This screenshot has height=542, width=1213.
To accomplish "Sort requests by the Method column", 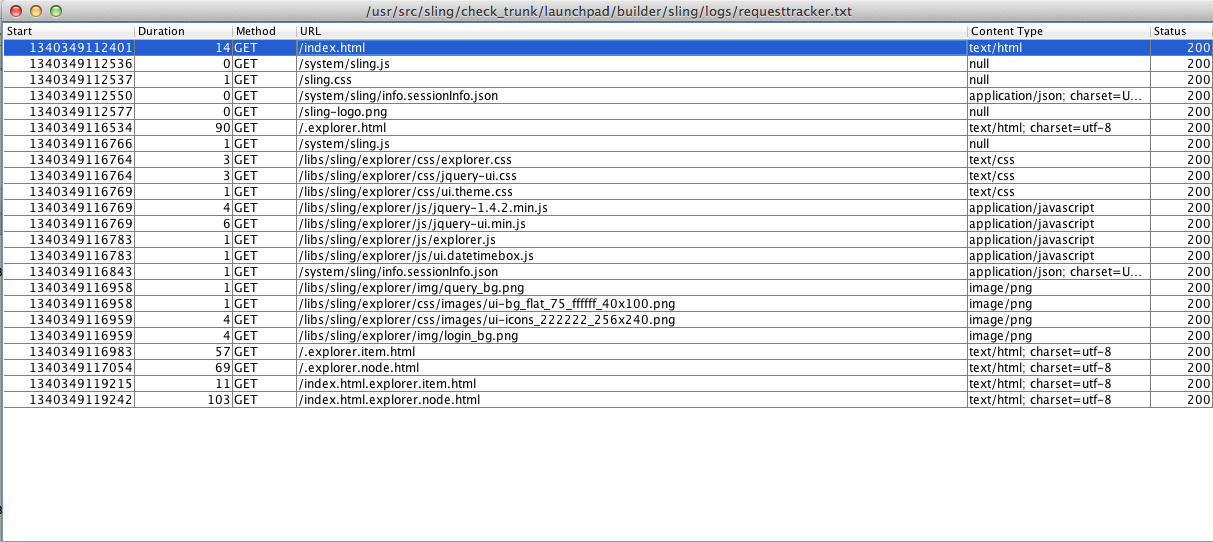I will click(x=264, y=31).
